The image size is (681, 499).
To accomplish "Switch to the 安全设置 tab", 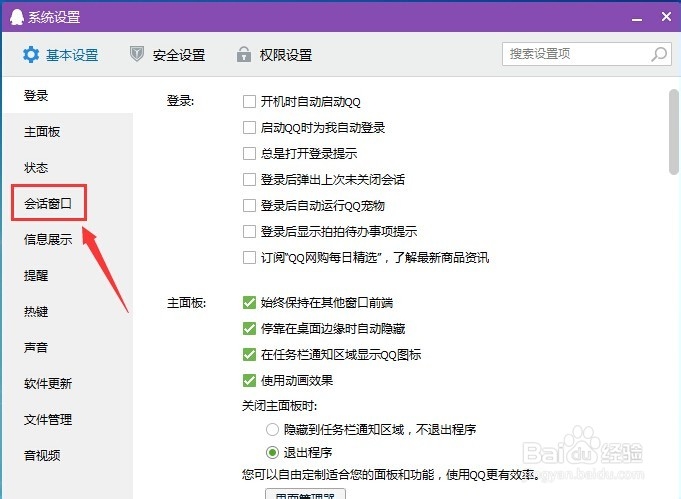I will (x=168, y=55).
